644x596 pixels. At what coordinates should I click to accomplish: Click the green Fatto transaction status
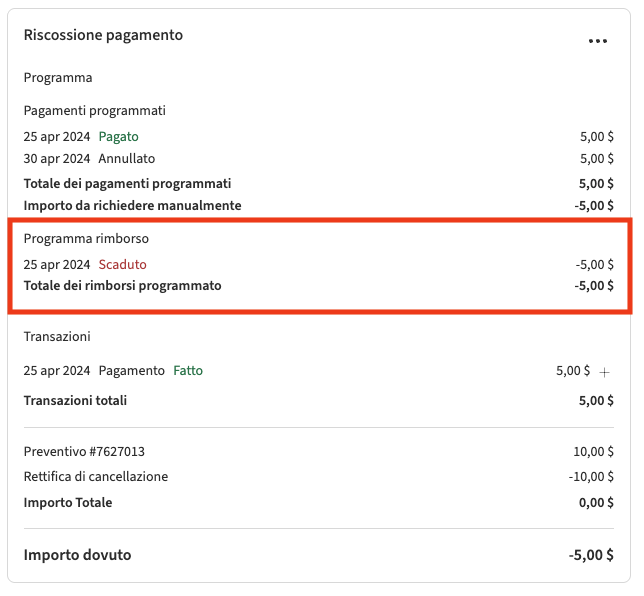coord(188,370)
